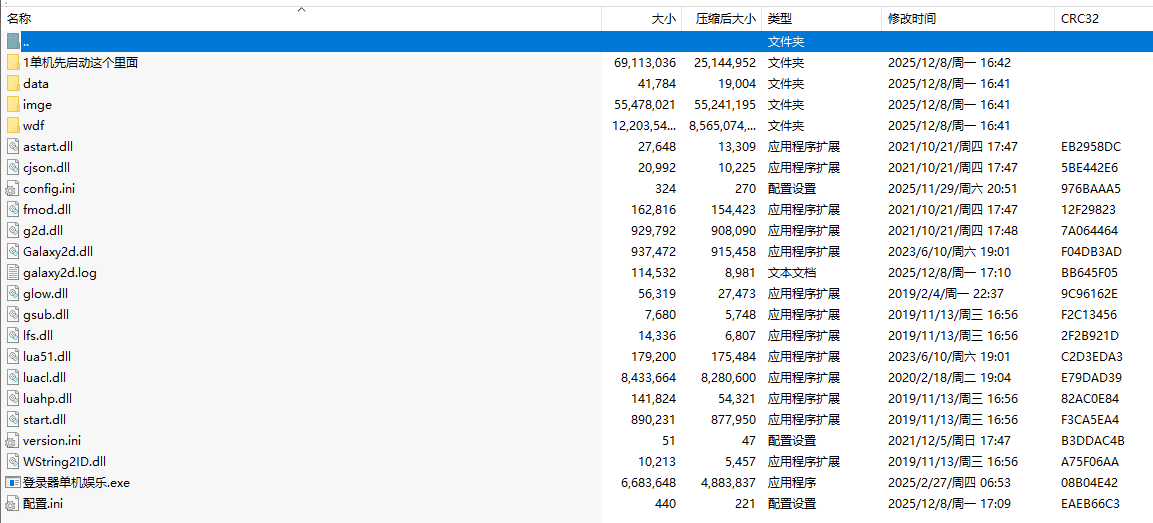Screen dimensions: 1153x523
Task: Select the folder icon for 1单机先启动这个里面
Action: 13,63
